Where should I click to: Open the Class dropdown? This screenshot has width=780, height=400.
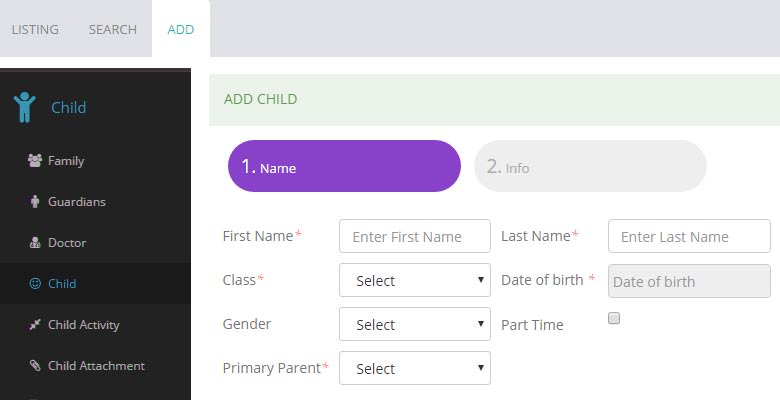pos(415,280)
